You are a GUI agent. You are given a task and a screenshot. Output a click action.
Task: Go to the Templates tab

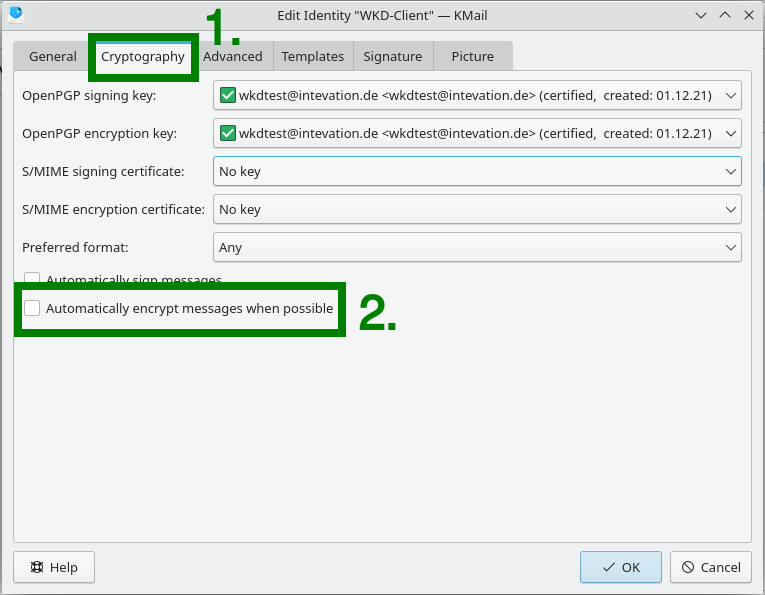312,57
